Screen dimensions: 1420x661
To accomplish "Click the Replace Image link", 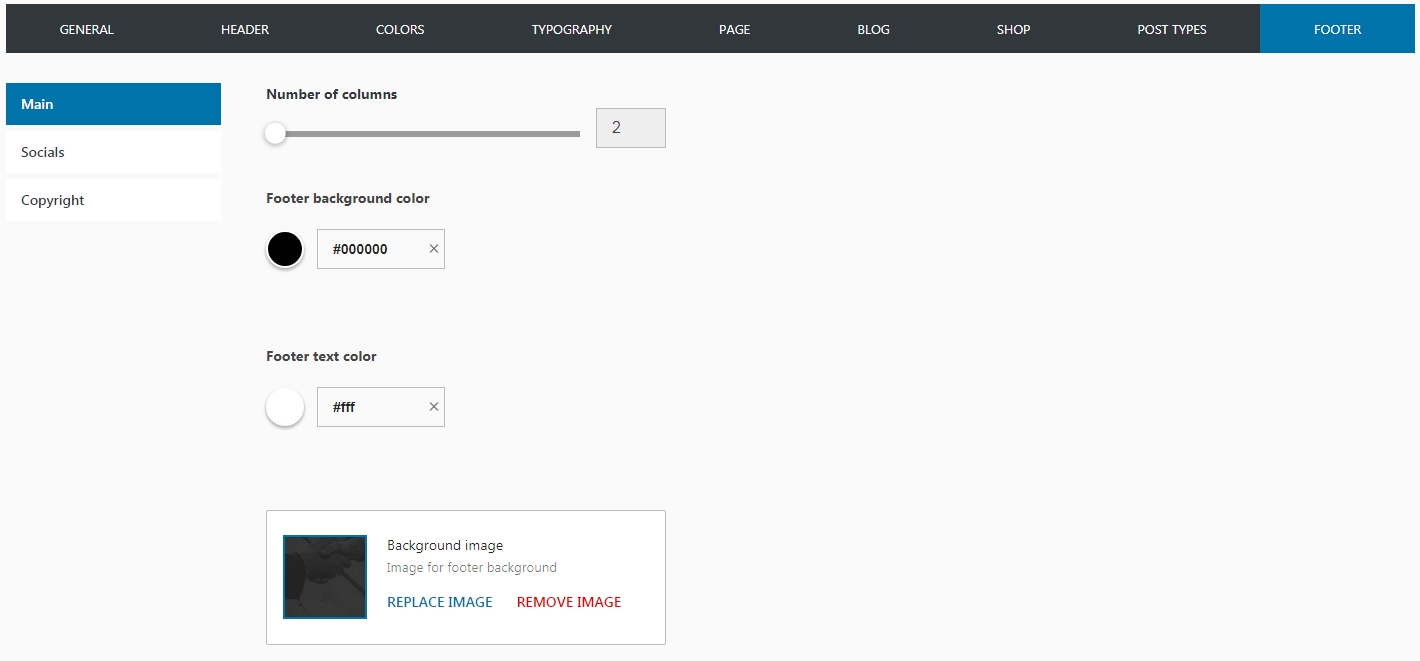I will [439, 602].
